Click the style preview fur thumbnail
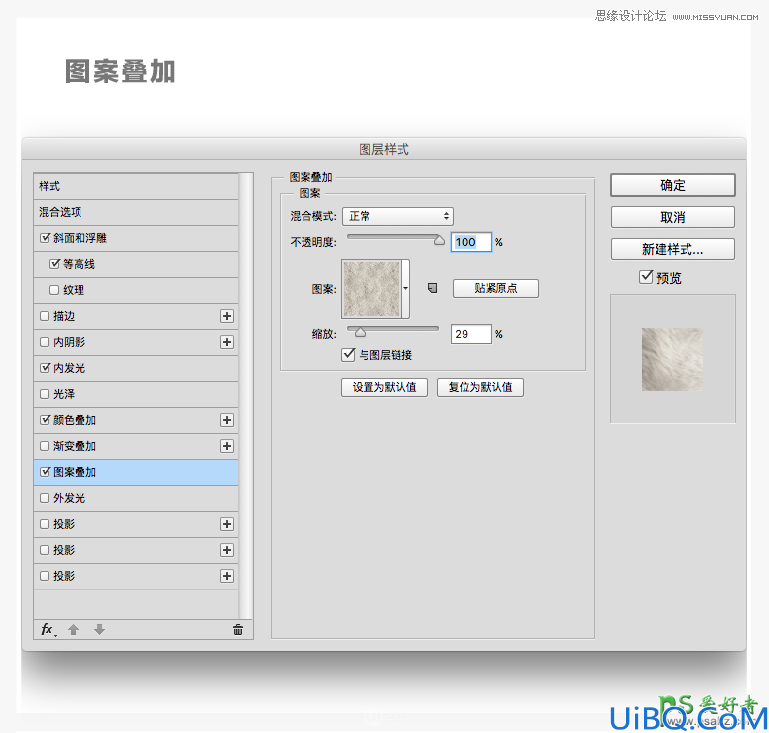 pyautogui.click(x=672, y=359)
